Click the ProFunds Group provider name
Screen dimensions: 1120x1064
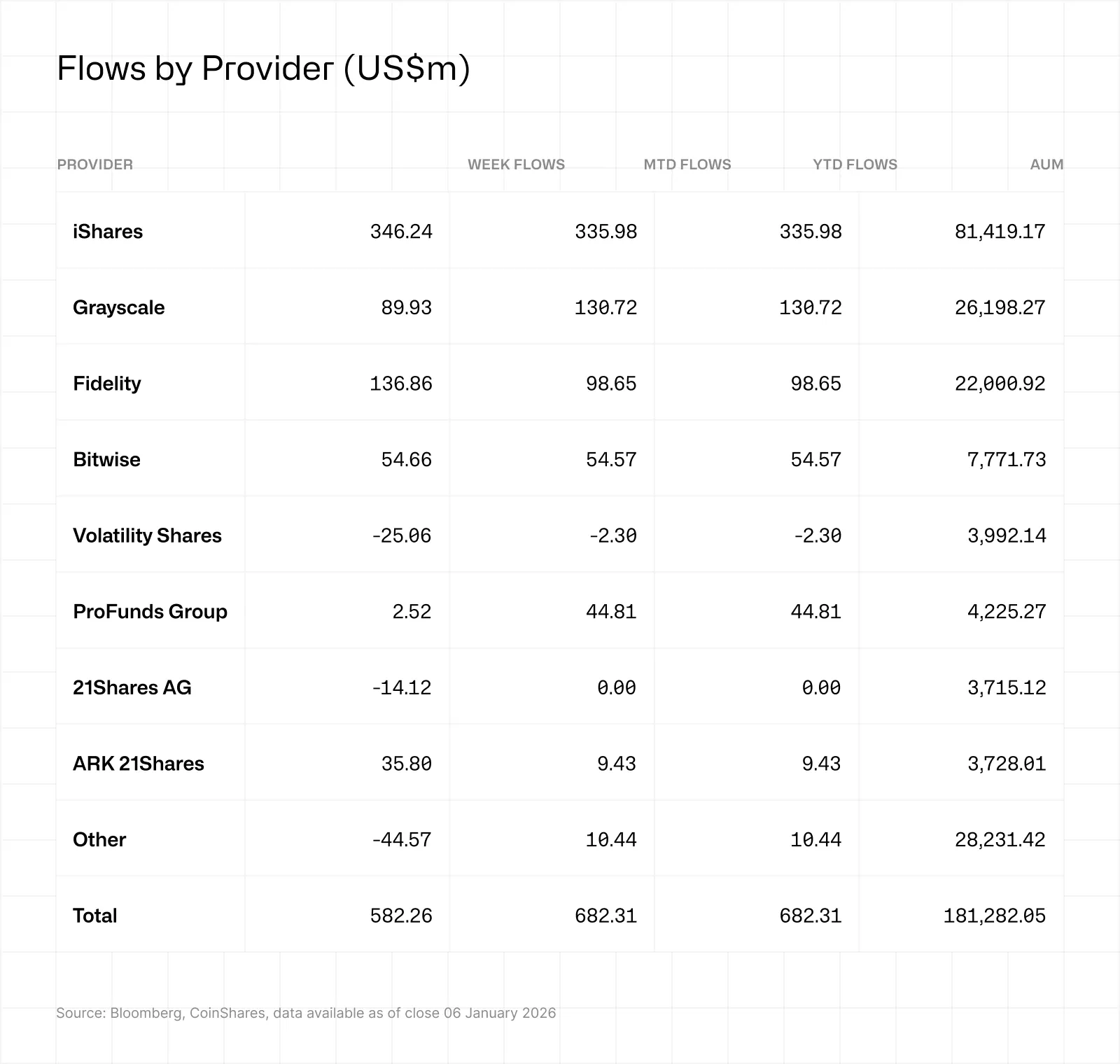150,612
